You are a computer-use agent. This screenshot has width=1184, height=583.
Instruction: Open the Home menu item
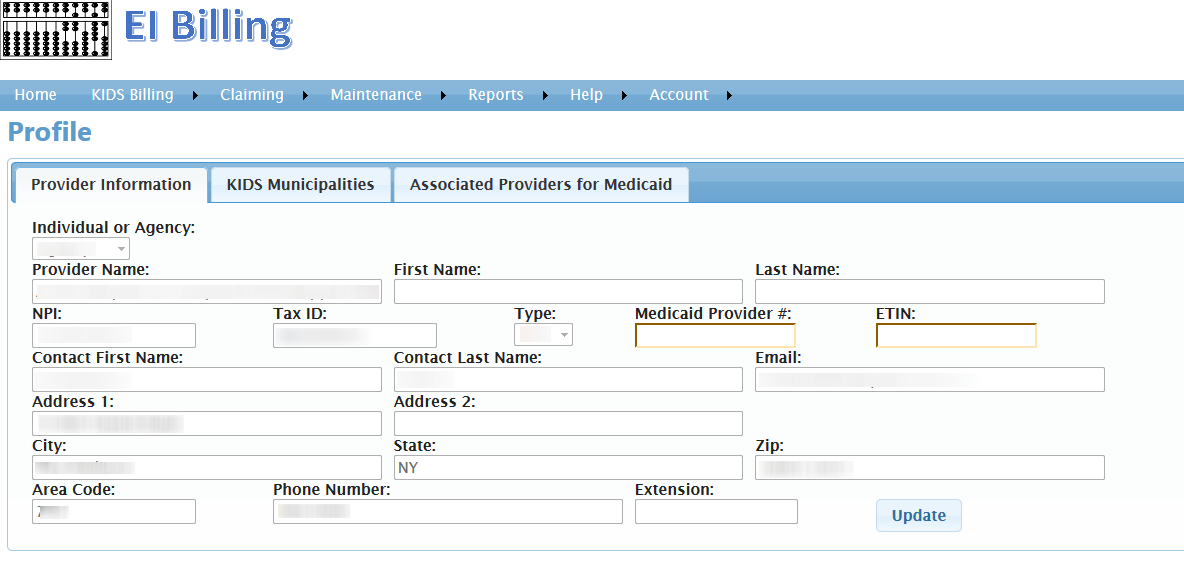tap(36, 95)
